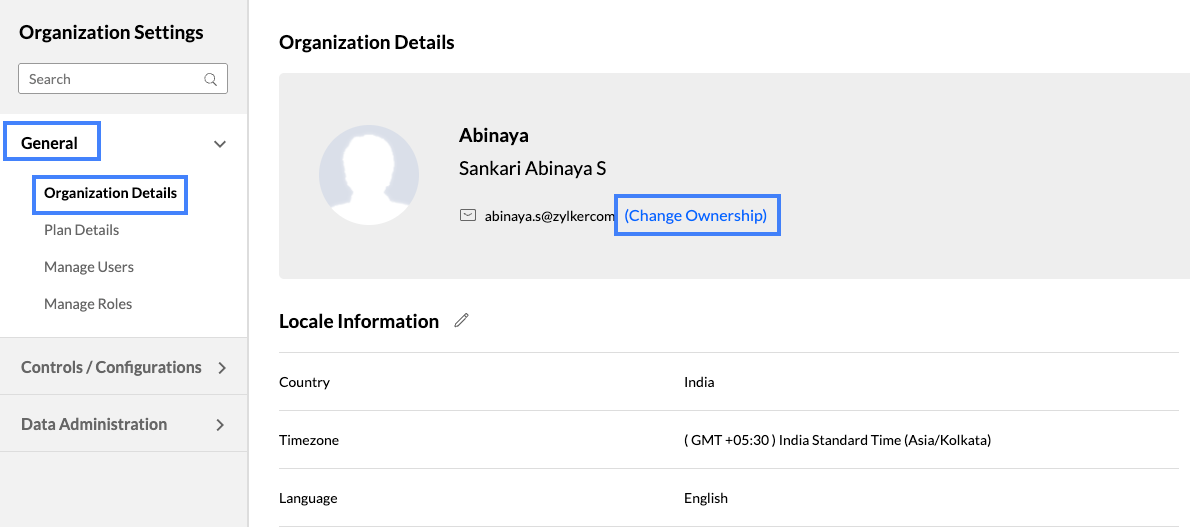Focus the settings Search field
This screenshot has width=1190, height=527.
click(110, 79)
